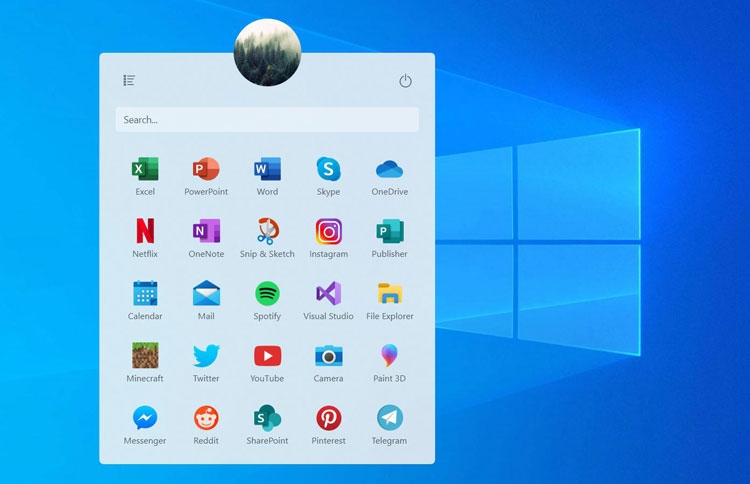Image resolution: width=750 pixels, height=484 pixels.
Task: Launch Paint 3D
Action: 389,356
